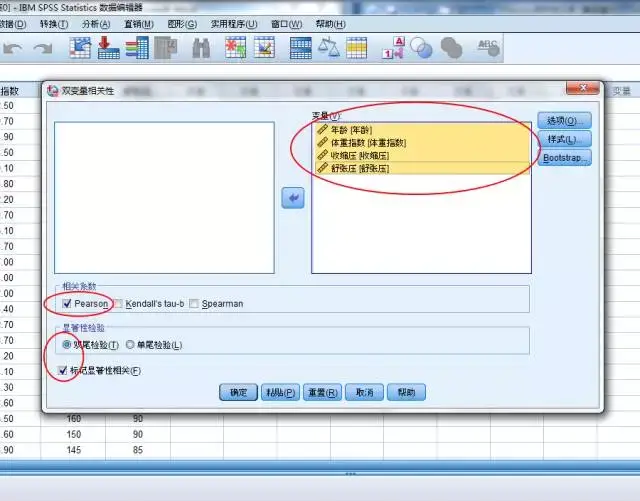
Task: Click the Use Variable Sets circles icon
Action: coord(421,48)
